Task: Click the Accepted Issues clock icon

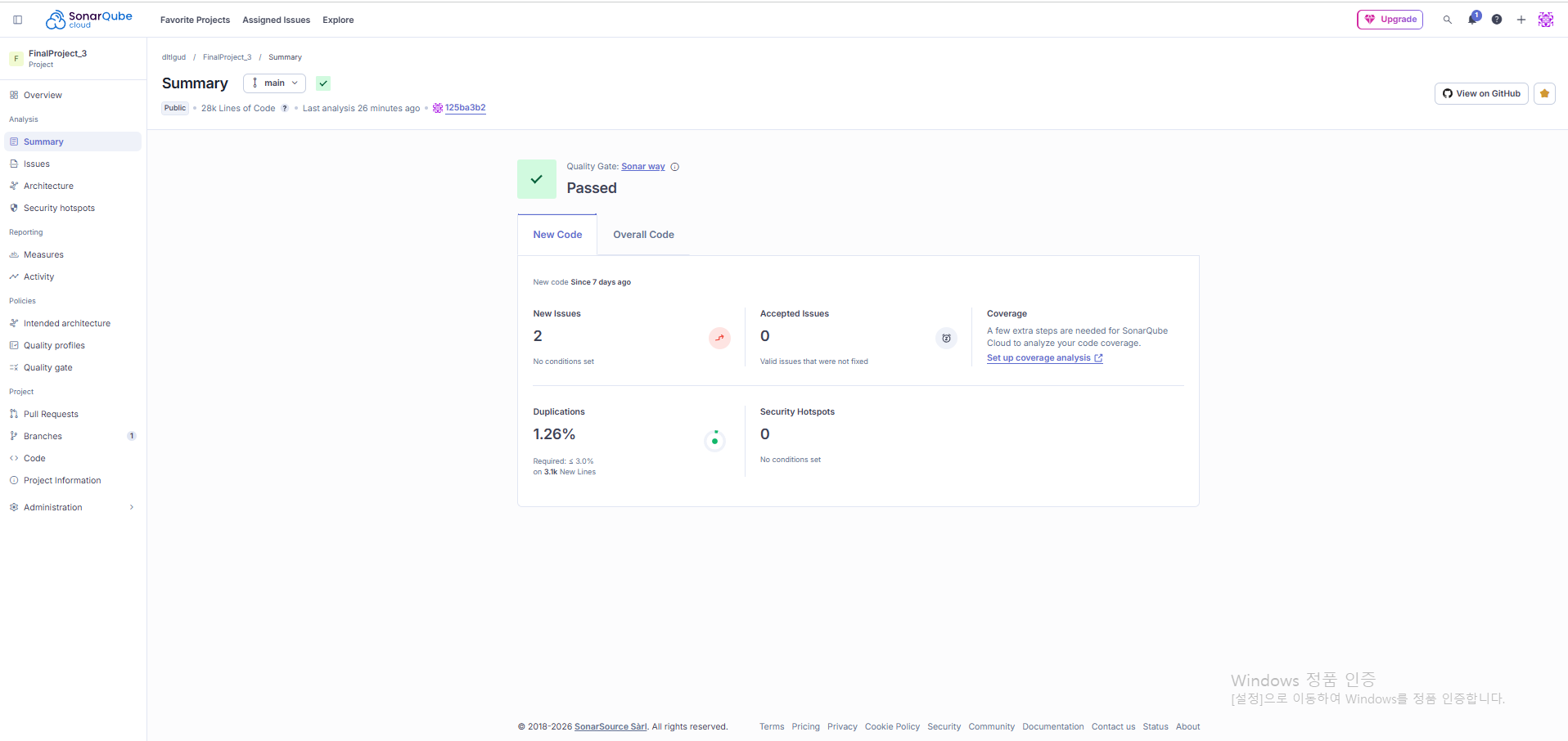Action: [x=946, y=338]
